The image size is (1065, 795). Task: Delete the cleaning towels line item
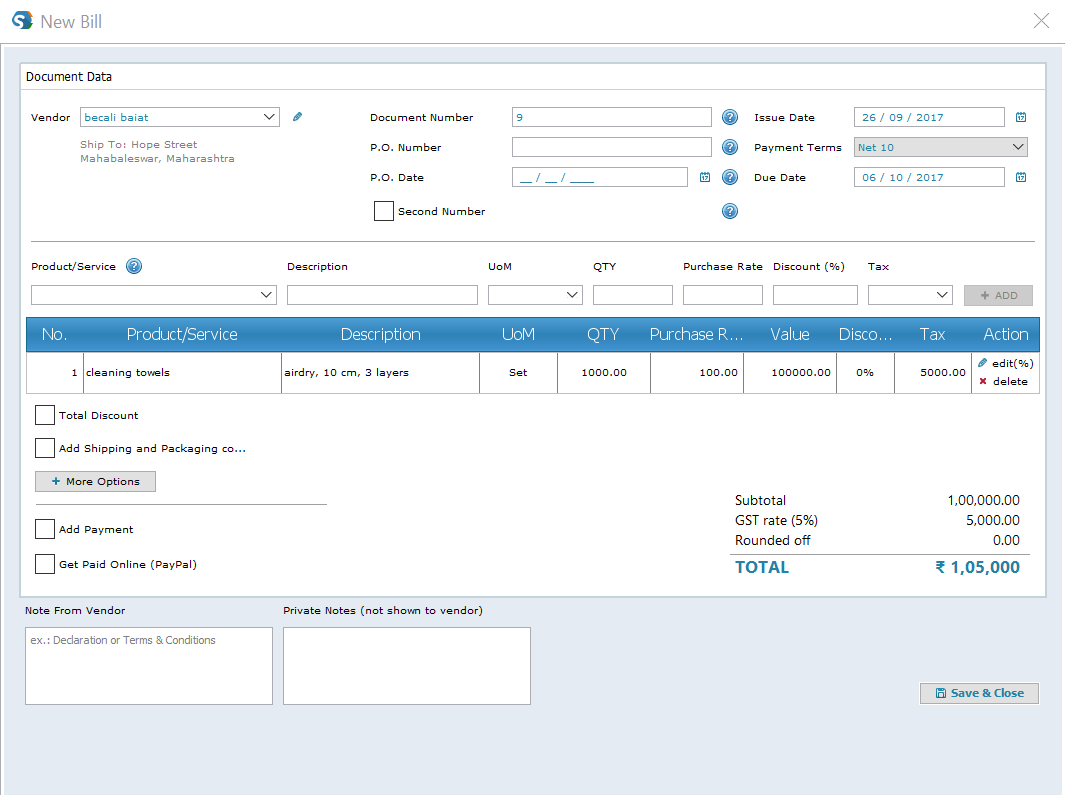[x=1003, y=381]
